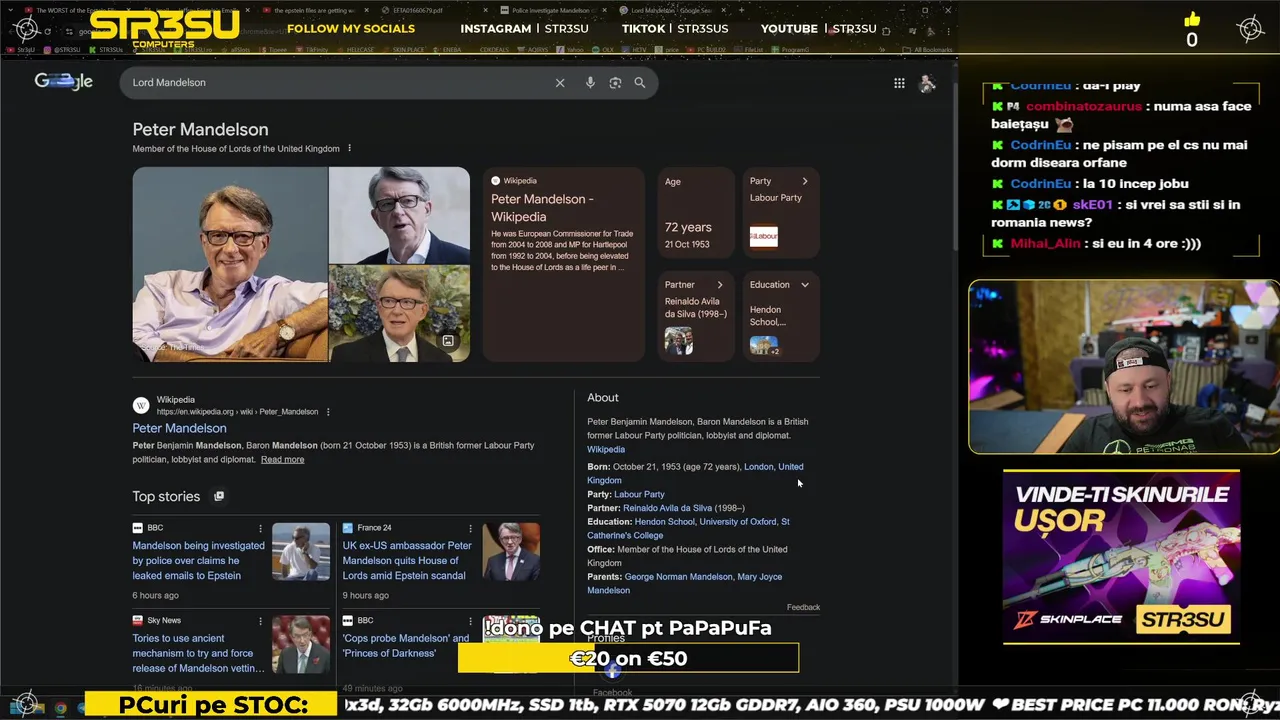Image resolution: width=1280 pixels, height=720 pixels.
Task: Click Wikipedia source link in About section
Action: click(606, 450)
